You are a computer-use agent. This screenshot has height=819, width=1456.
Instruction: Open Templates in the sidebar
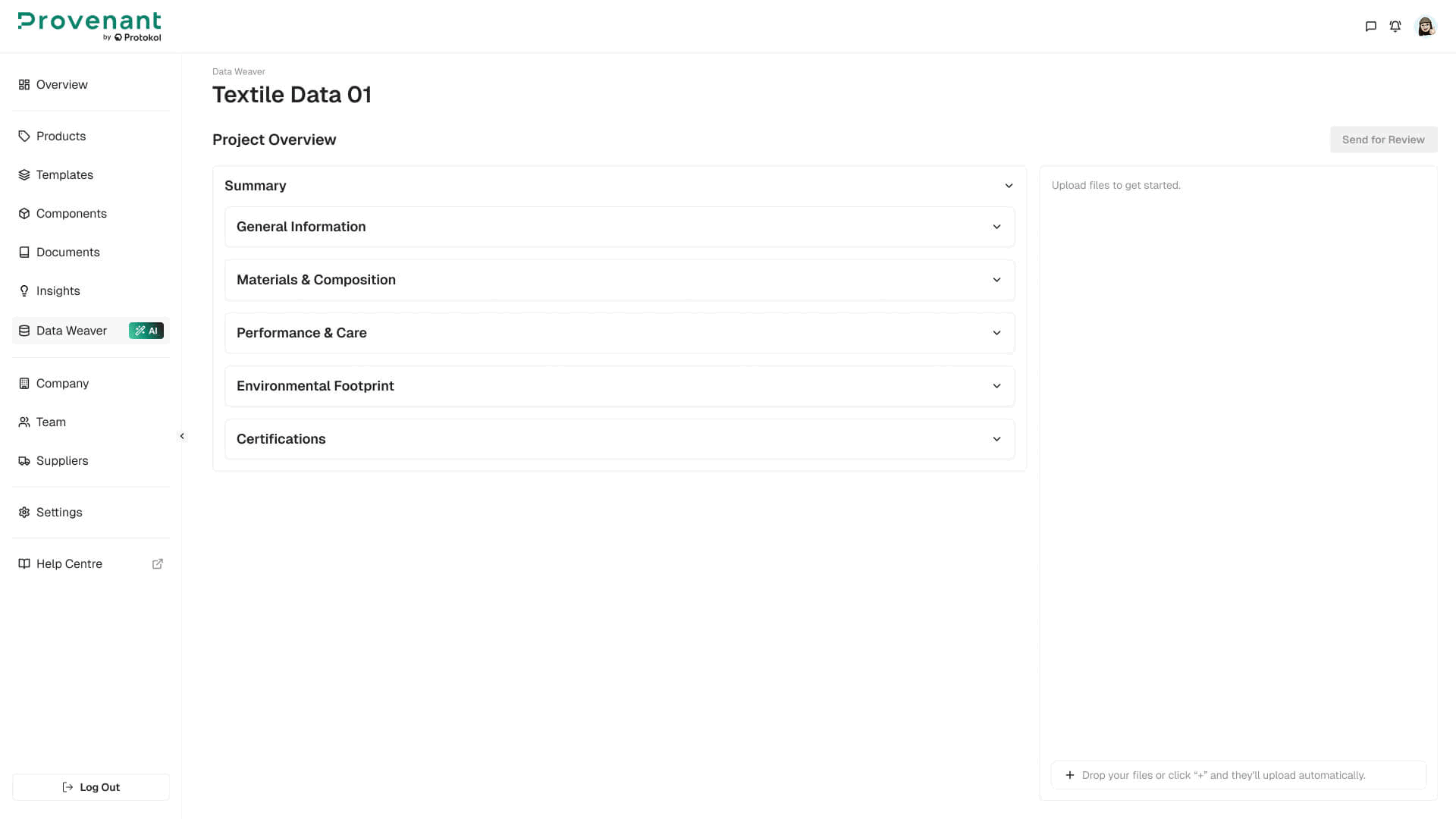(91, 175)
